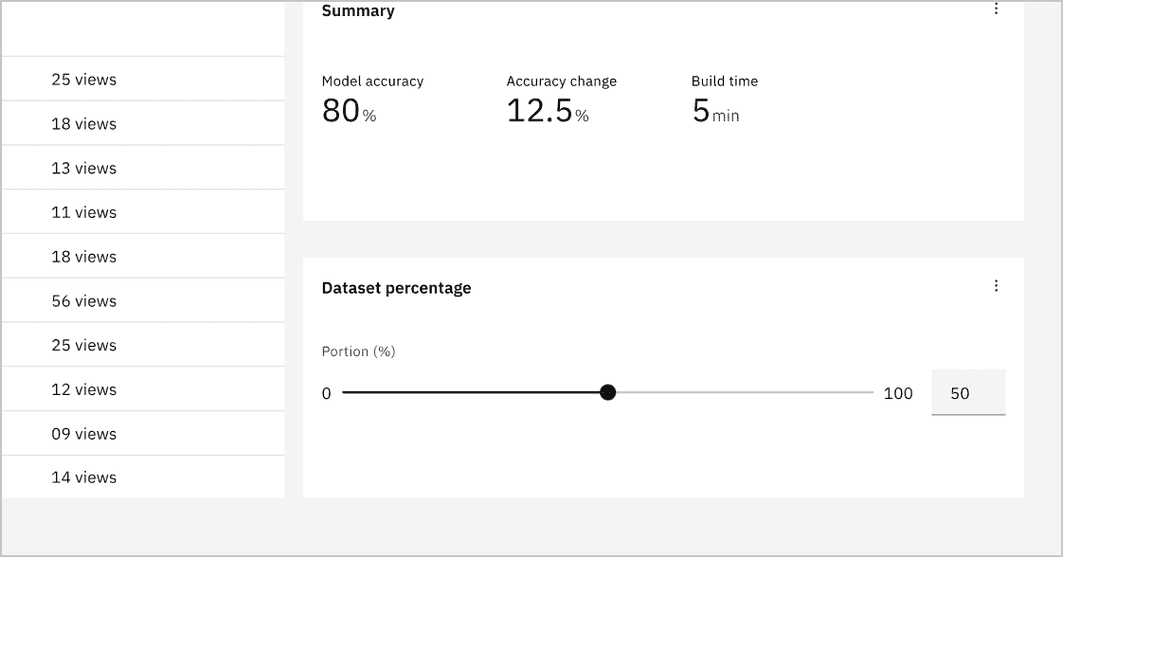Select the row showing 25 views
Viewport: 1152px width, 648px height.
83,79
